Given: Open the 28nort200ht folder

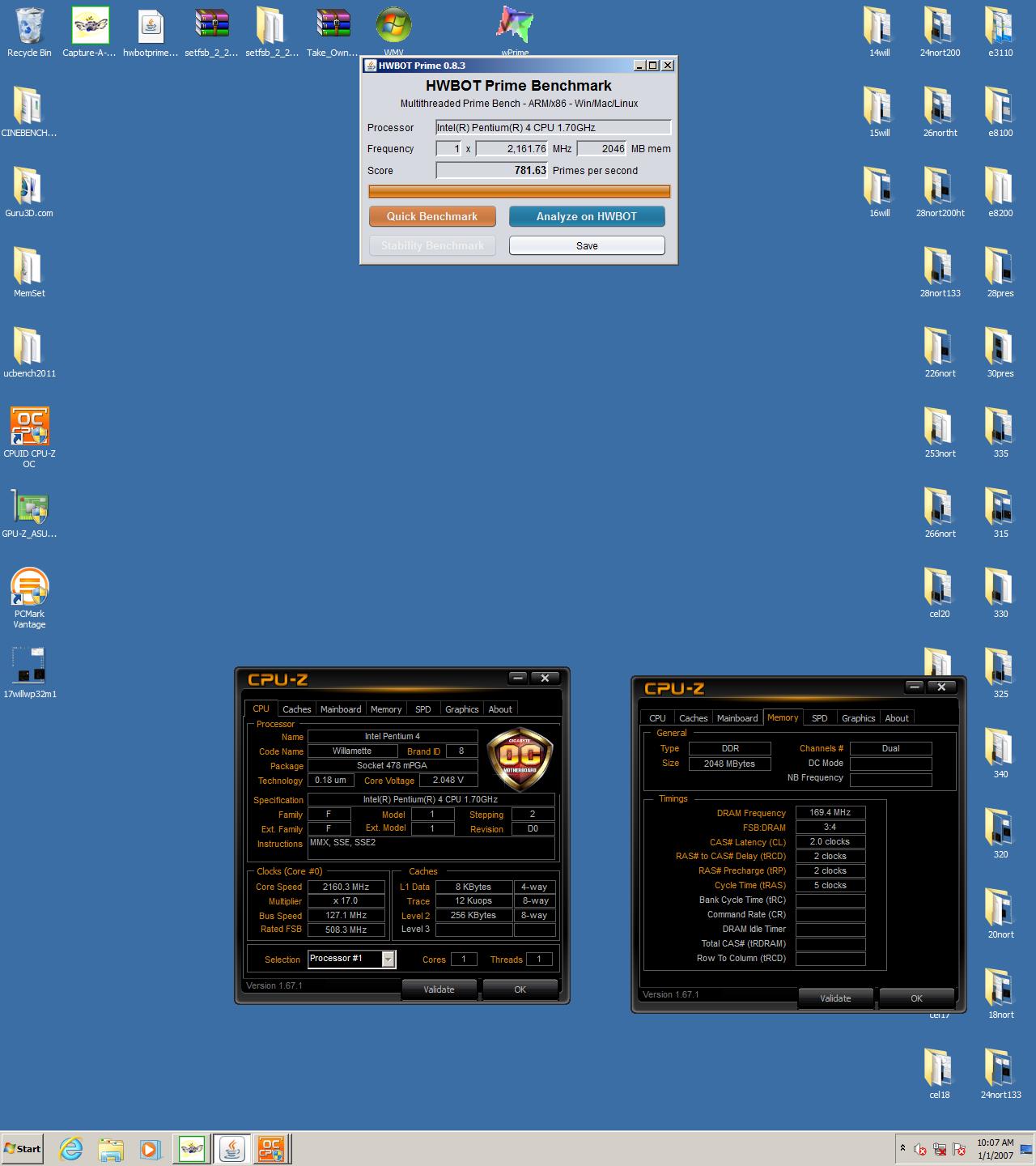Looking at the screenshot, I should [940, 193].
